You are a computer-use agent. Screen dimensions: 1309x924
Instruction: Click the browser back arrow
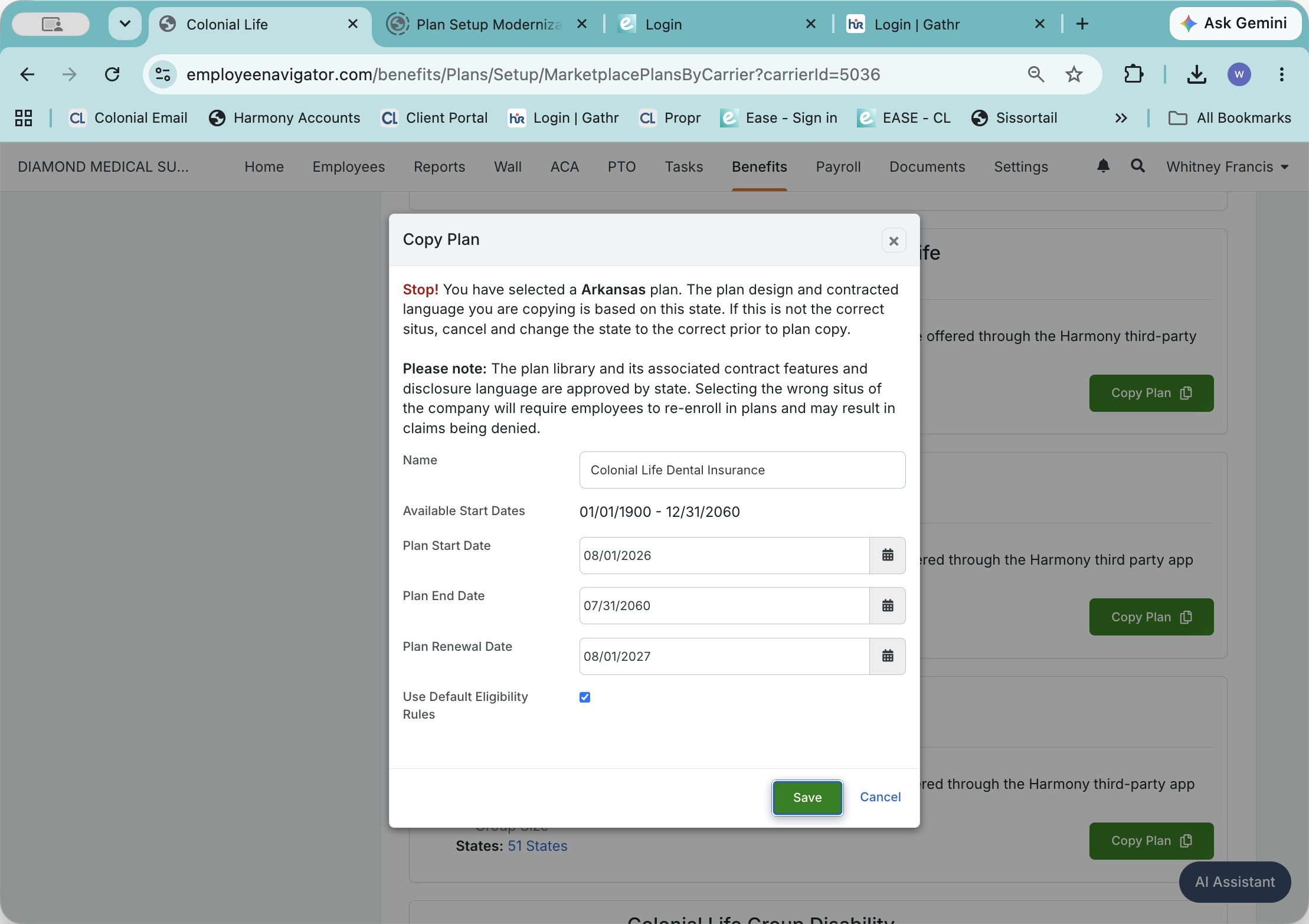click(27, 74)
